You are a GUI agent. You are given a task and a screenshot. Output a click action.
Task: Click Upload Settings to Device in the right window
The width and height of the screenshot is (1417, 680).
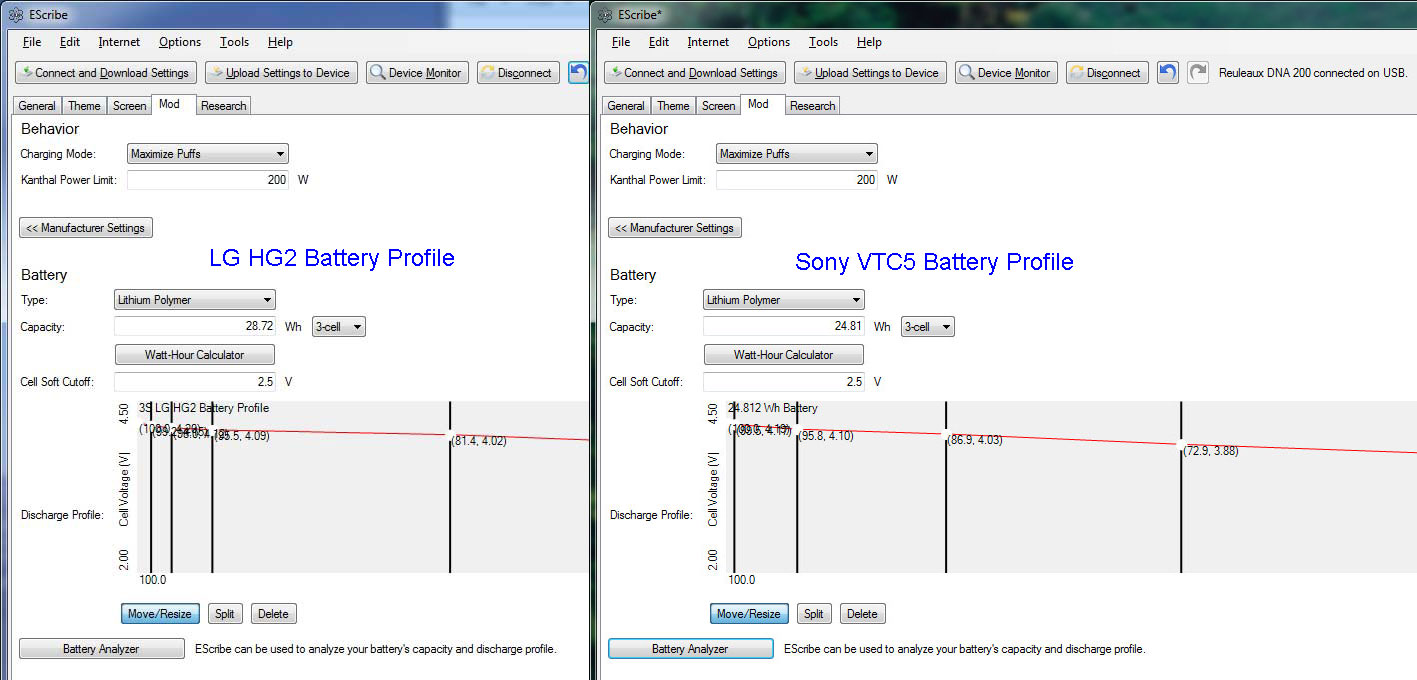870,72
